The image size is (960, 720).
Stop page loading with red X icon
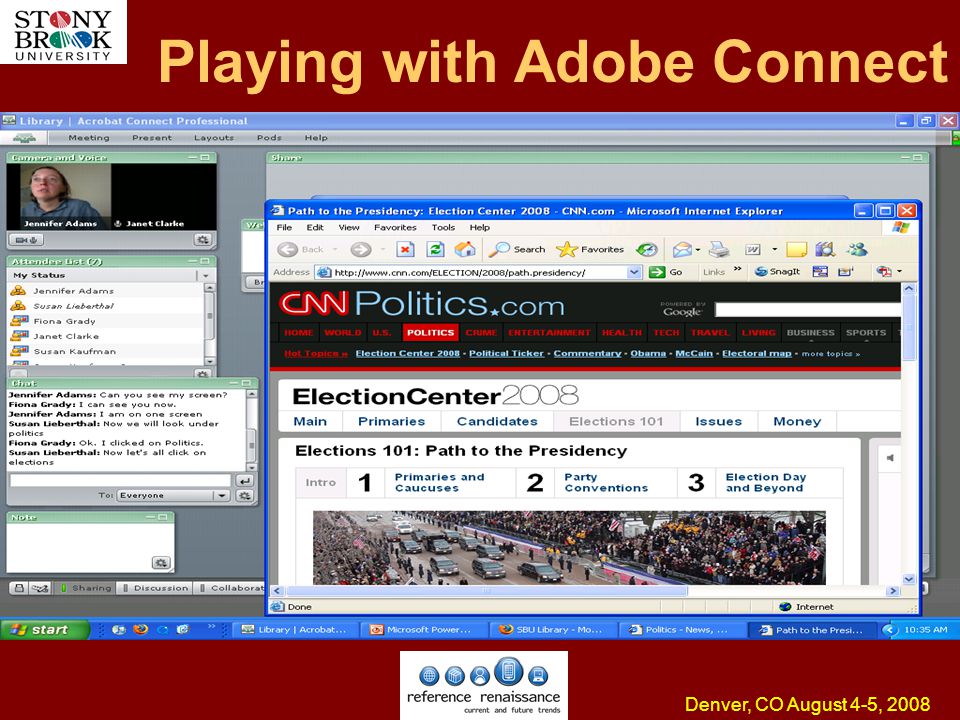[x=405, y=249]
